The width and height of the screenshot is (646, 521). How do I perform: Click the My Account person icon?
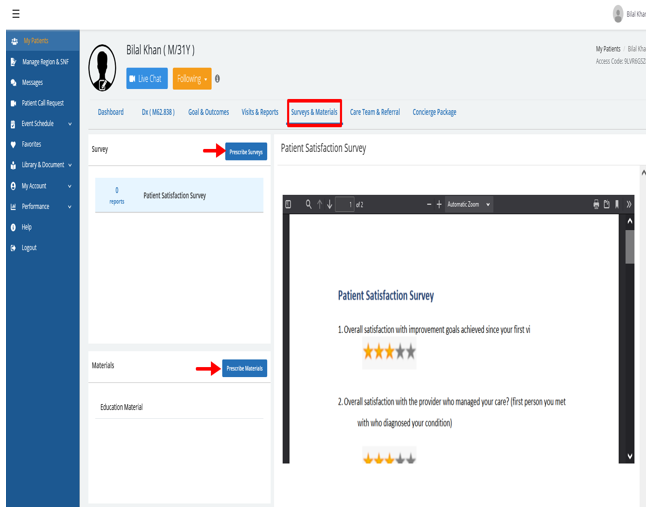pyautogui.click(x=13, y=186)
